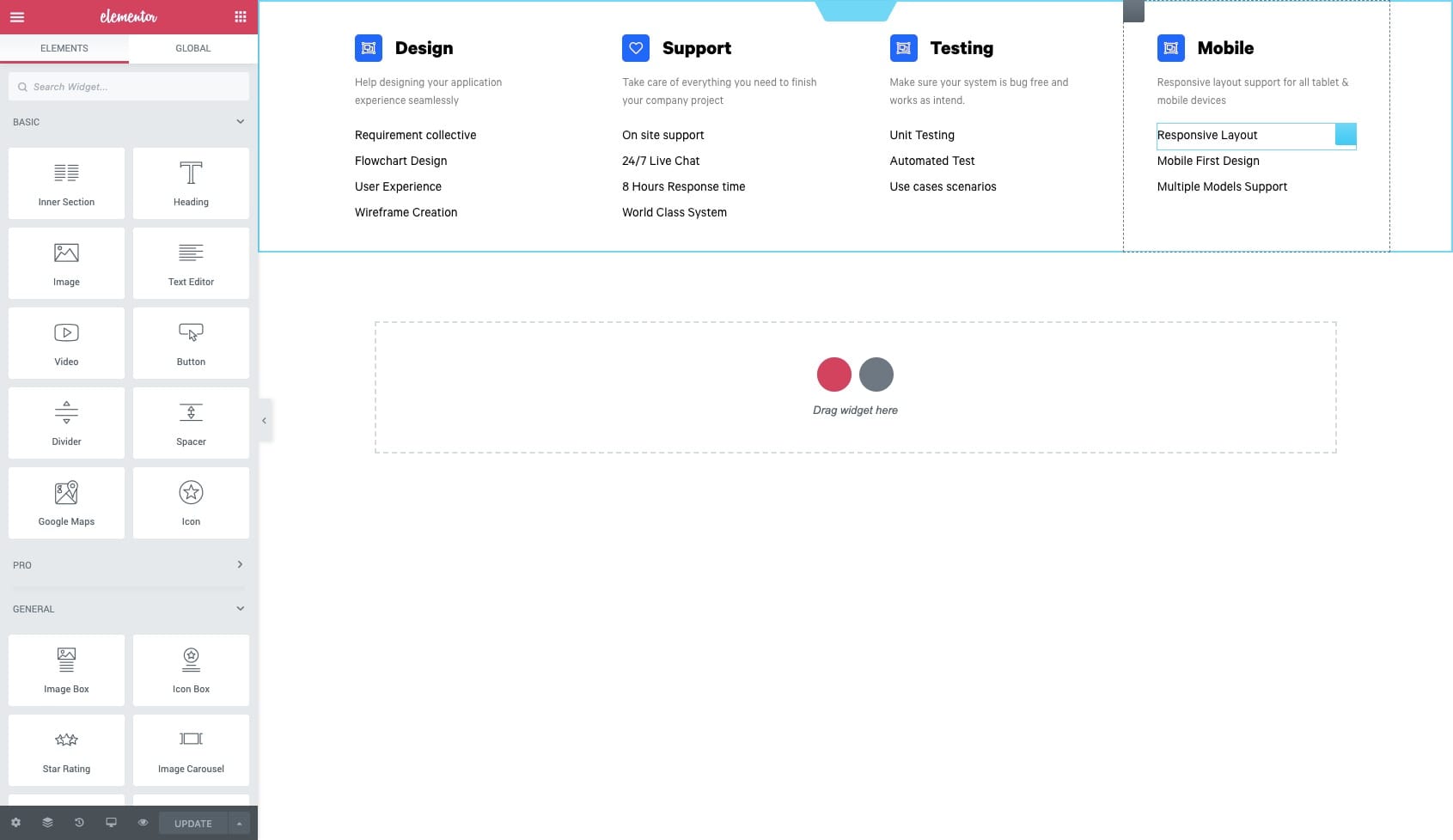Image resolution: width=1453 pixels, height=840 pixels.
Task: Toggle the preview eye icon
Action: 143,822
